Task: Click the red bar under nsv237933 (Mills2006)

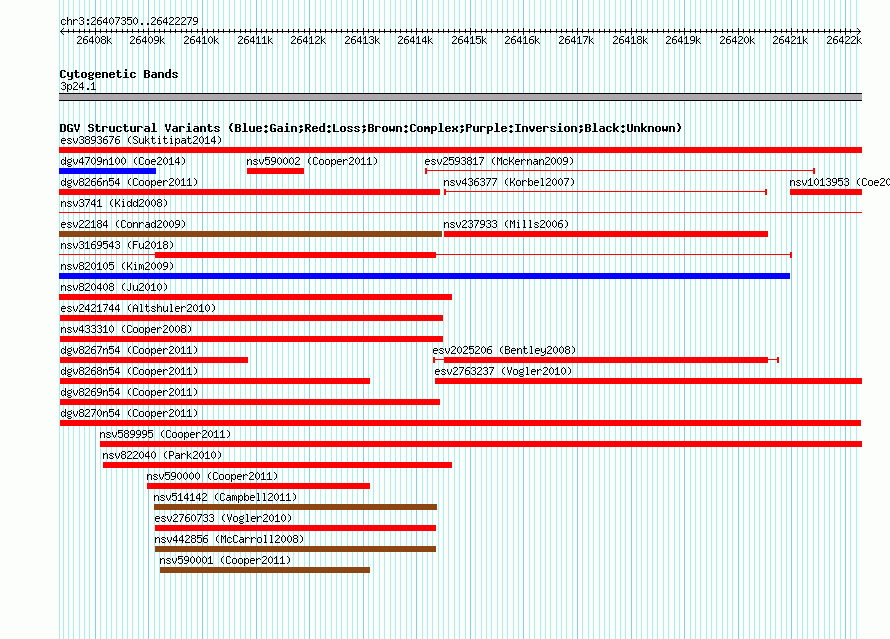Action: point(606,234)
